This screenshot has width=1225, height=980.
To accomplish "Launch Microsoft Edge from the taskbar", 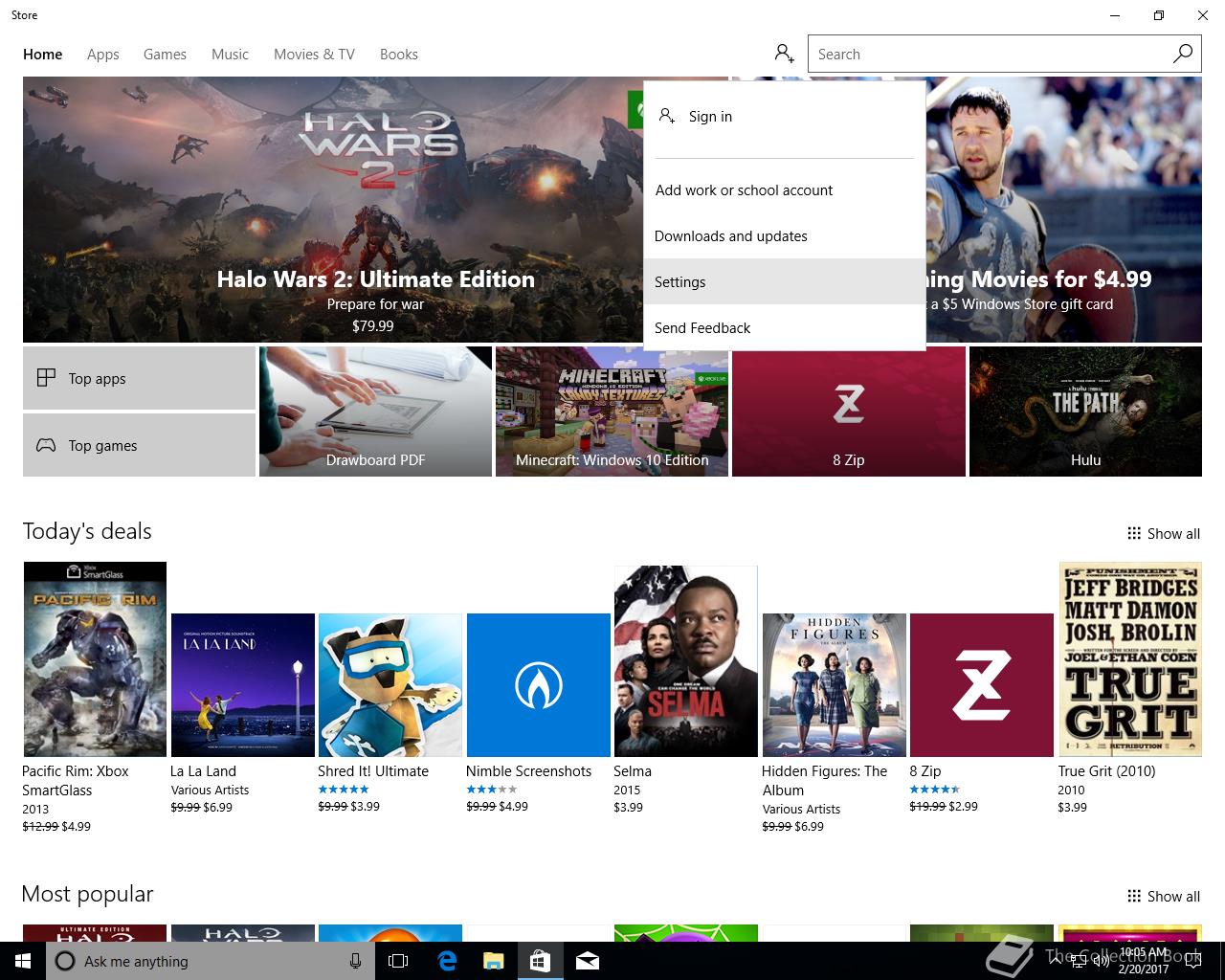I will pos(446,961).
